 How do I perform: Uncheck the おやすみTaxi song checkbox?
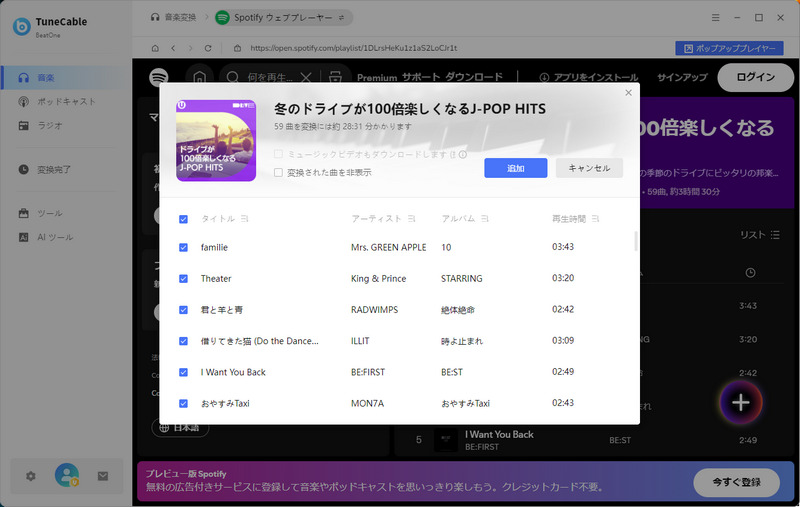point(183,403)
